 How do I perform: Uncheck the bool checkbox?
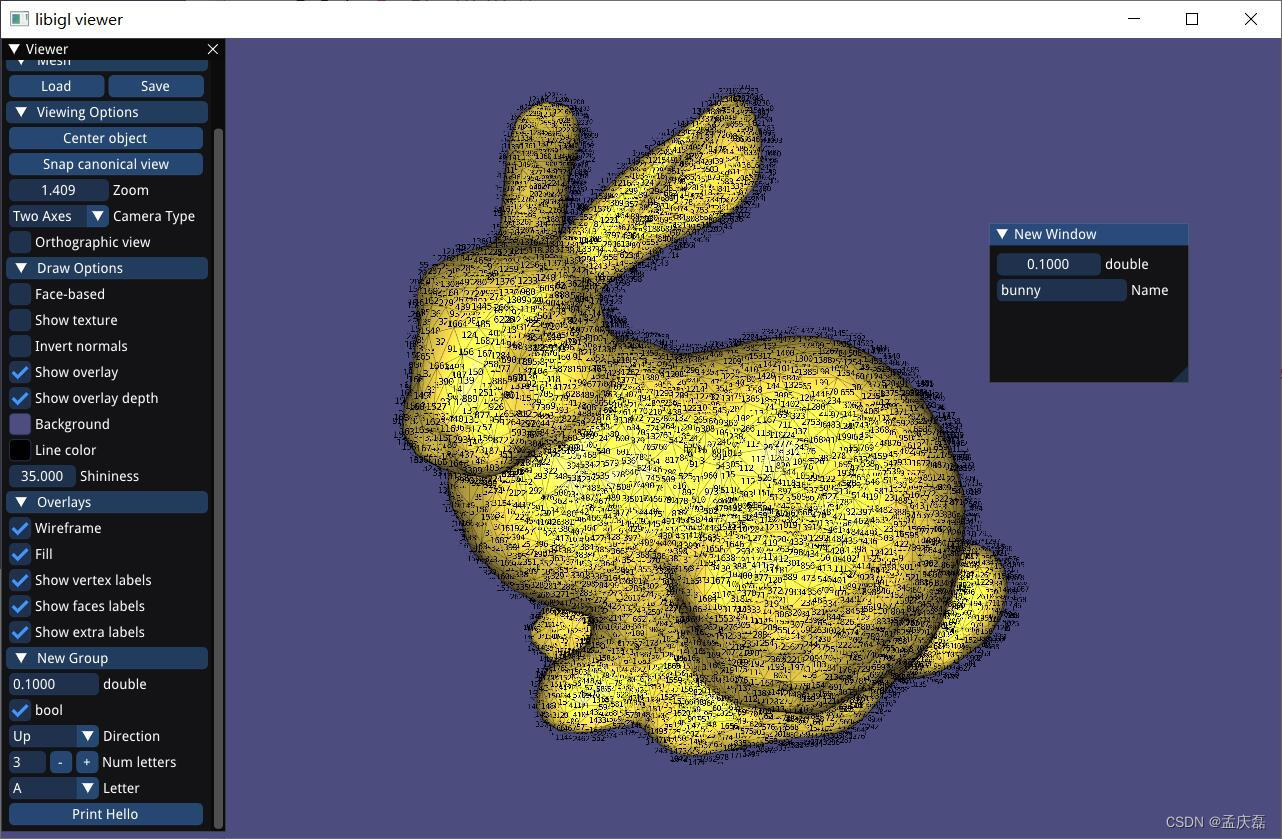point(20,710)
